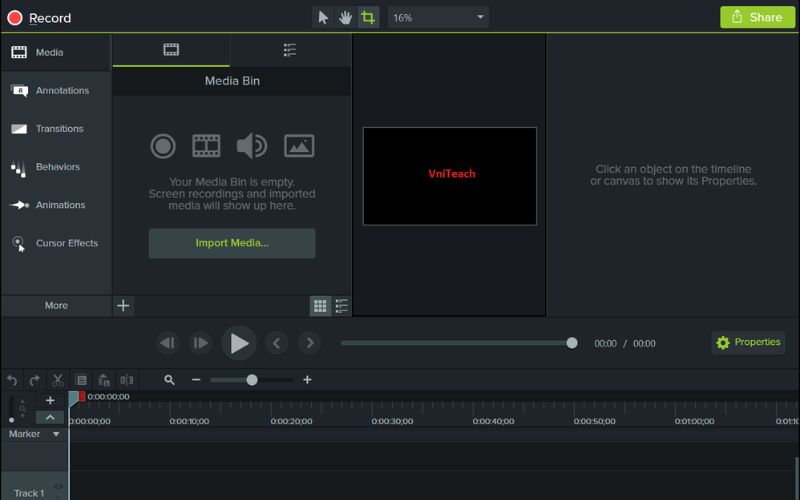
Task: Click the video filmstrip icon in bin
Action: pos(206,146)
